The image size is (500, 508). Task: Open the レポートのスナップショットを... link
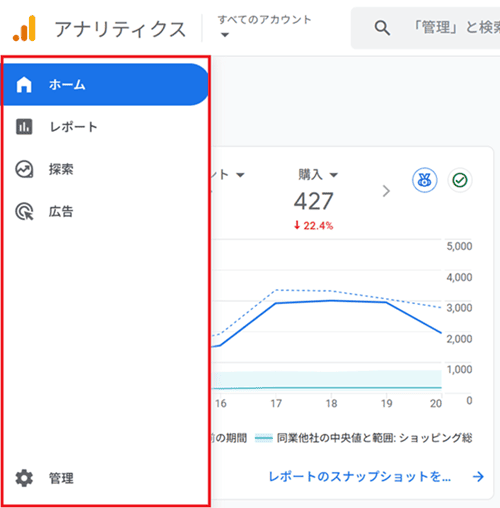[359, 476]
